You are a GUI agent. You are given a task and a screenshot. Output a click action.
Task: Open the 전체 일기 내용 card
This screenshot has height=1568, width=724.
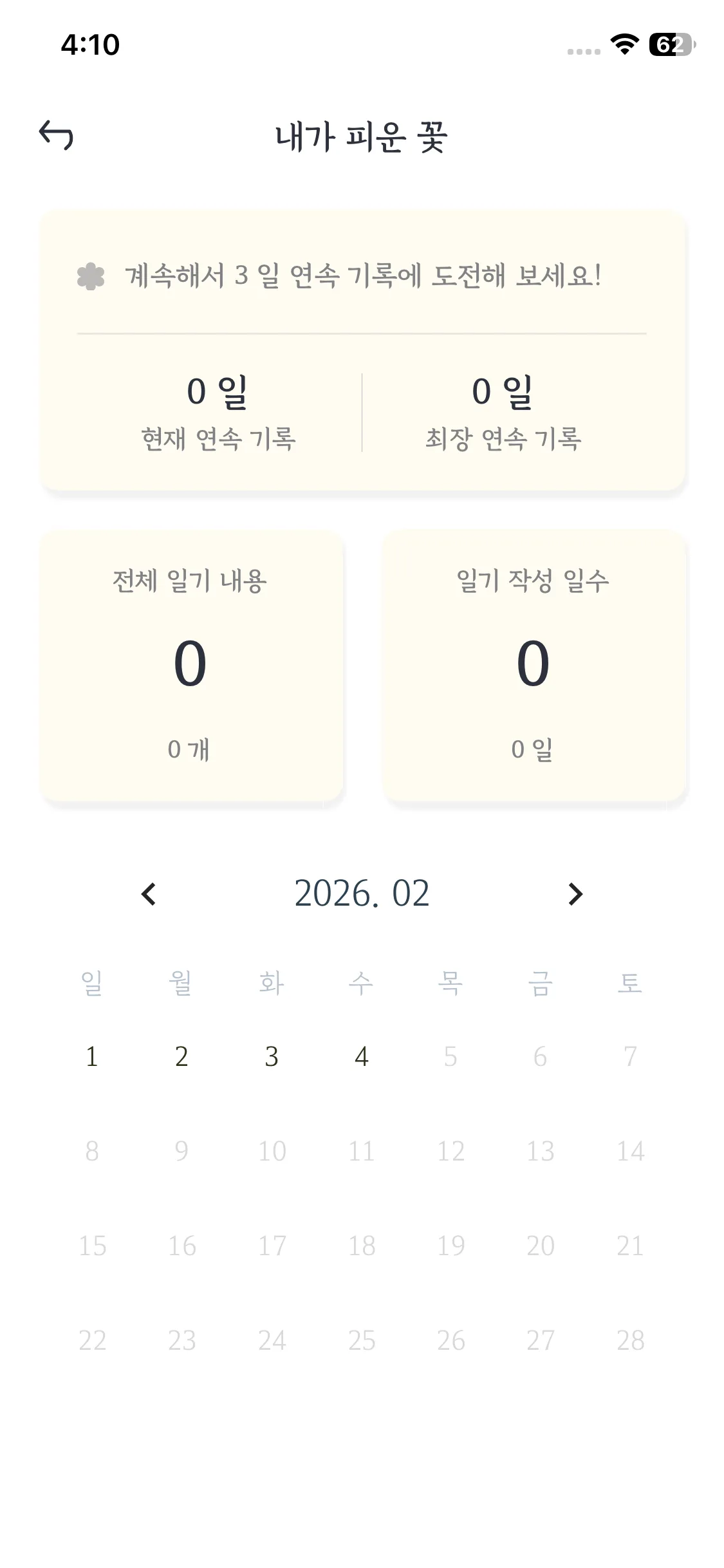191,666
